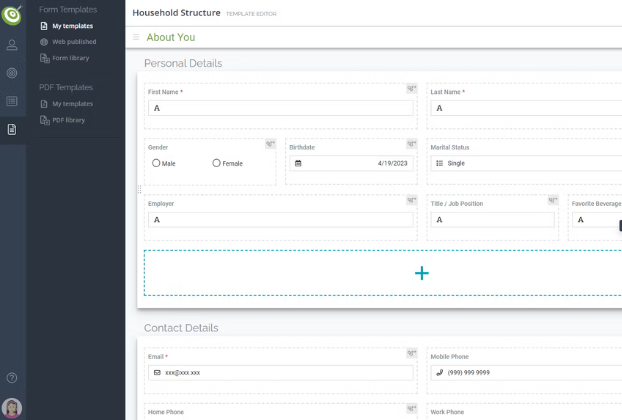The width and height of the screenshot is (622, 420).
Task: Click the Form Templates heading
Action: [68, 10]
